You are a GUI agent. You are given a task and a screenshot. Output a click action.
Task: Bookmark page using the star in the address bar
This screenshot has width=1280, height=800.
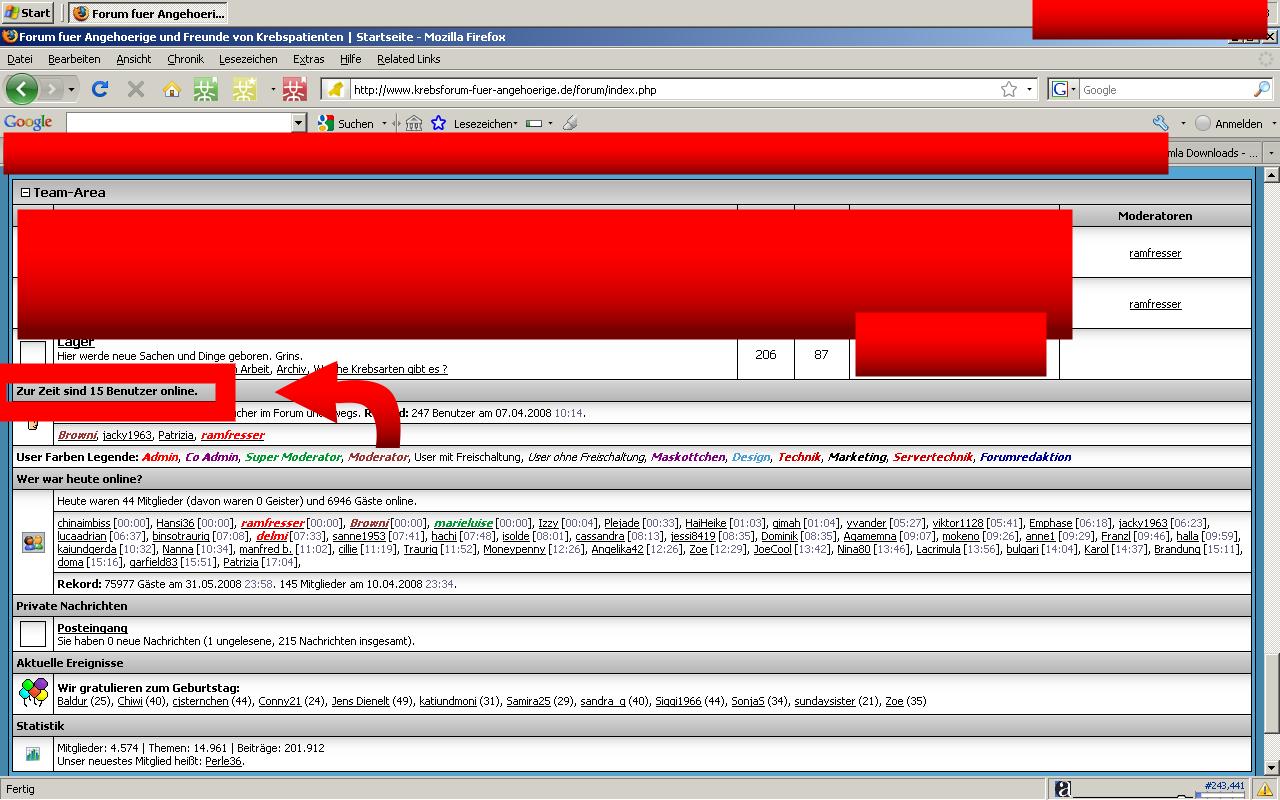point(1009,89)
